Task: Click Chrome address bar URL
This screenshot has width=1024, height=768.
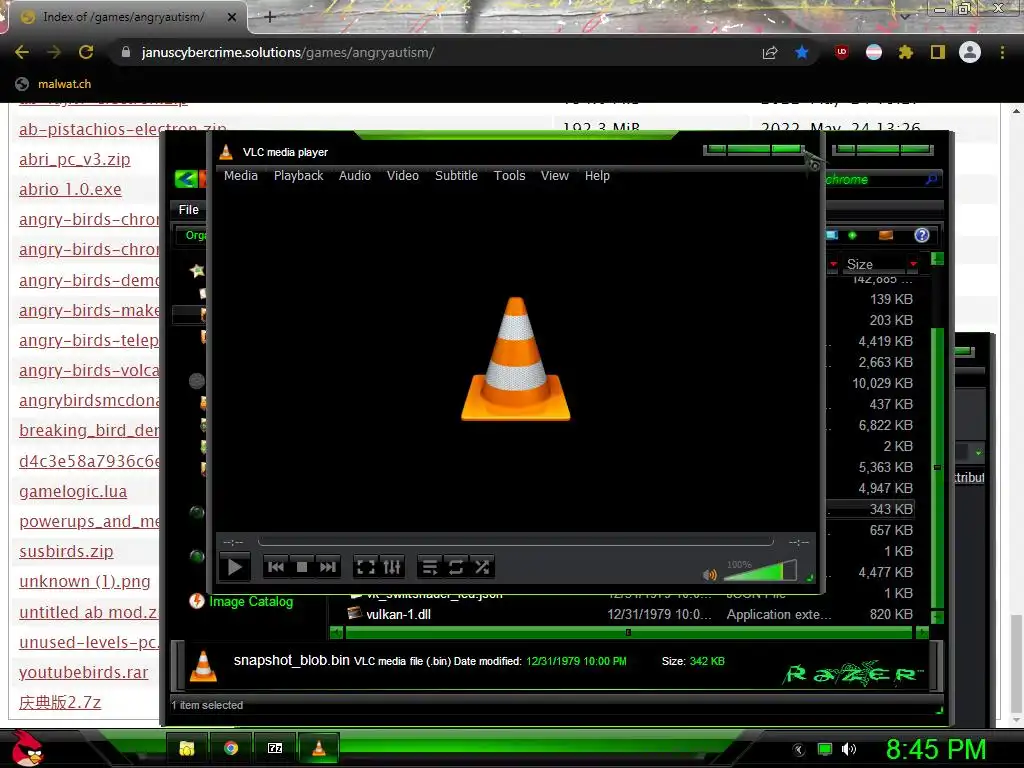Action: click(287, 52)
